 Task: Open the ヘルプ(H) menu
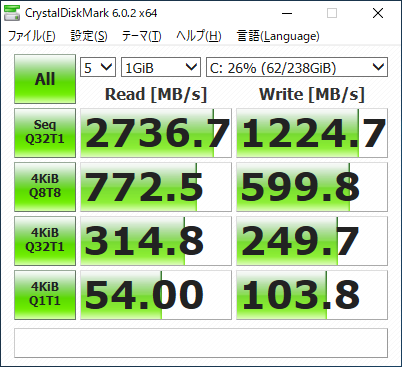(199, 36)
